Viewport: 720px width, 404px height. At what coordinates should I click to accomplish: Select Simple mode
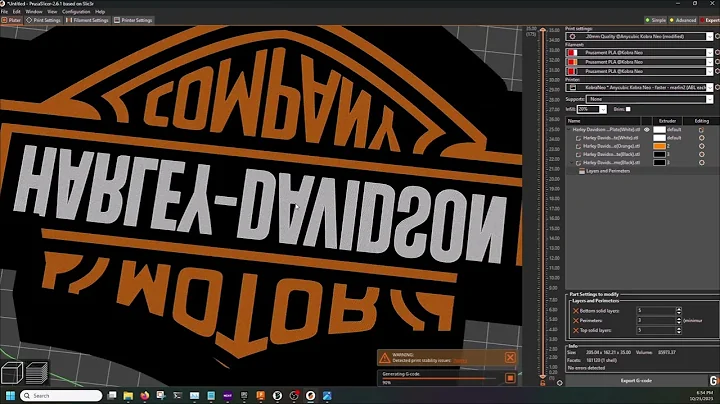[x=655, y=20]
